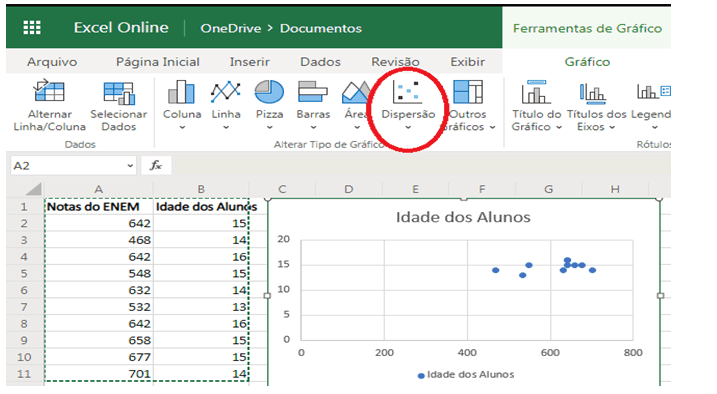Expand the Pizza dropdown arrow
This screenshot has width=717, height=394.
point(269,128)
